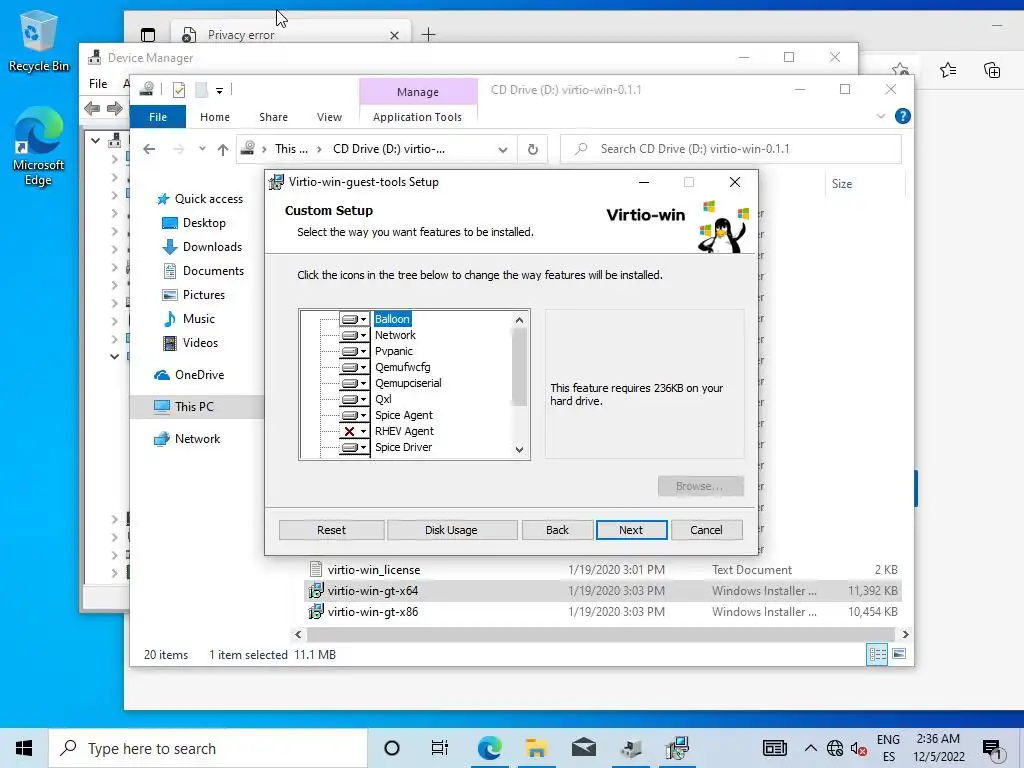Click the Properties quick access icon
Image resolution: width=1024 pixels, height=768 pixels.
[179, 89]
